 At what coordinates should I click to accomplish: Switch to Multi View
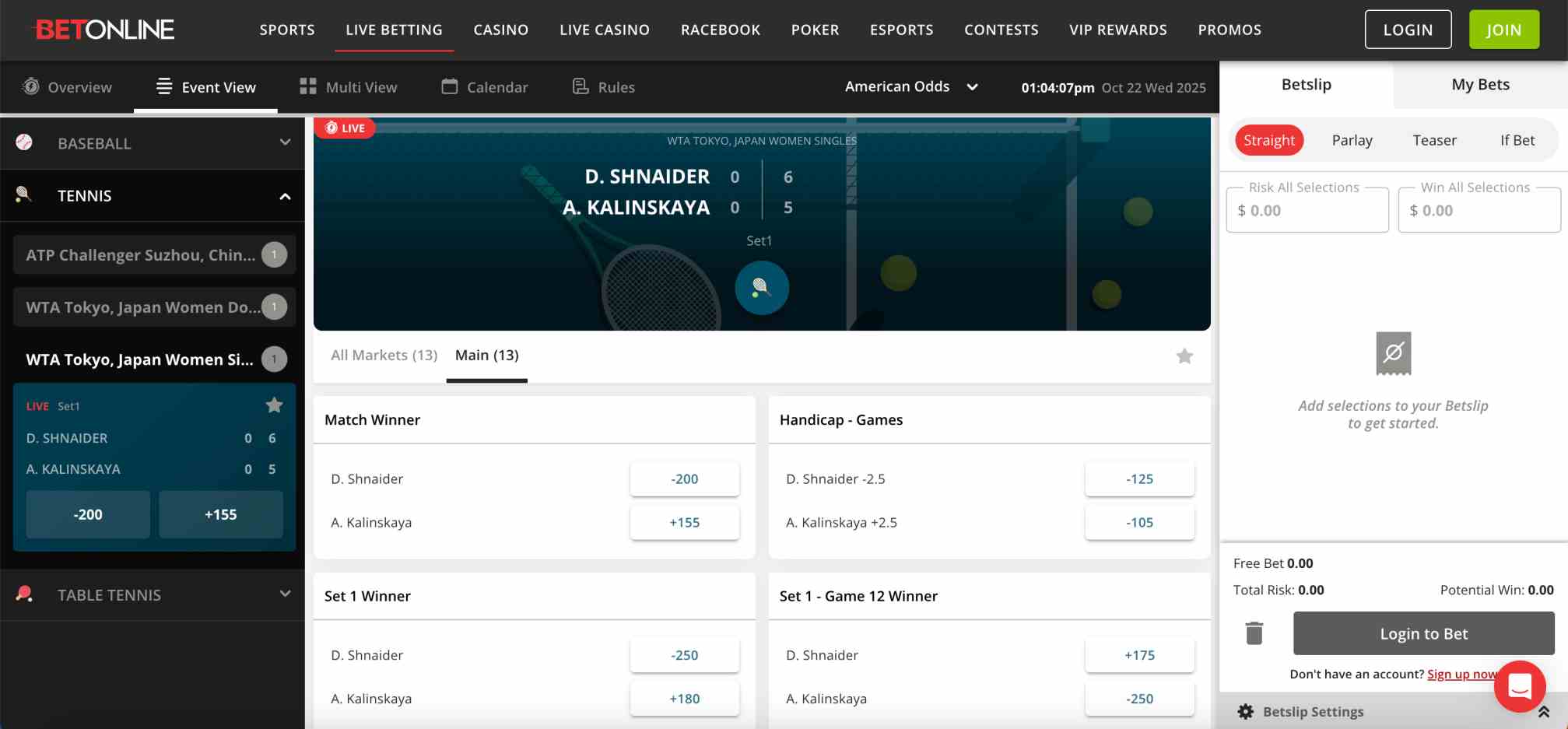348,86
